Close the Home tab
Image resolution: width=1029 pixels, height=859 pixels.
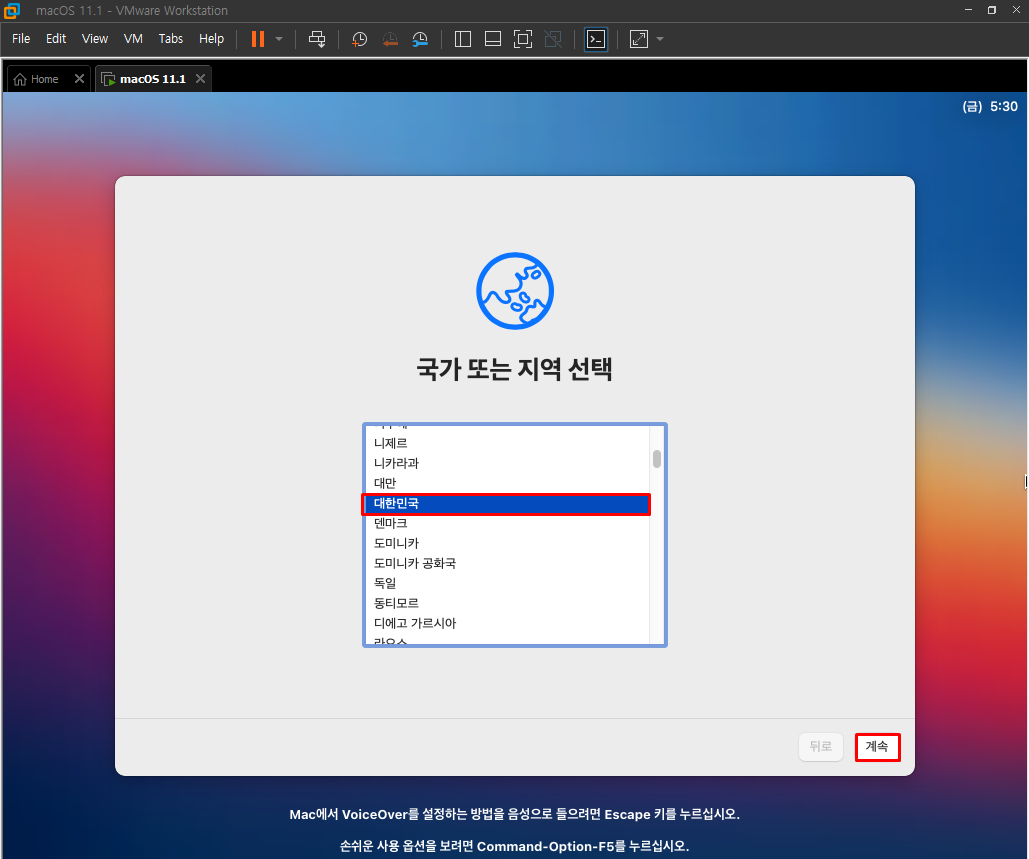point(79,79)
